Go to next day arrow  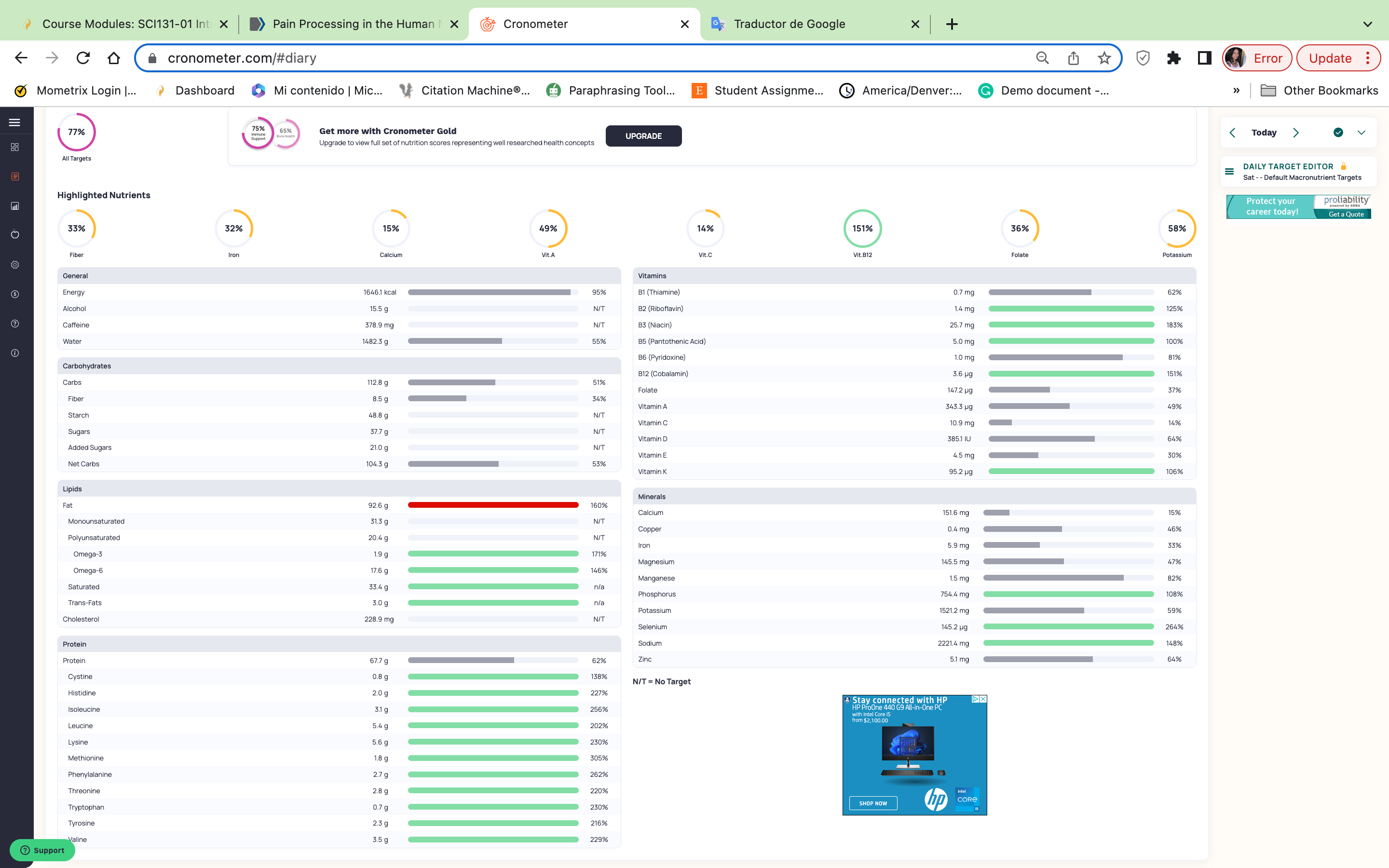[1296, 133]
